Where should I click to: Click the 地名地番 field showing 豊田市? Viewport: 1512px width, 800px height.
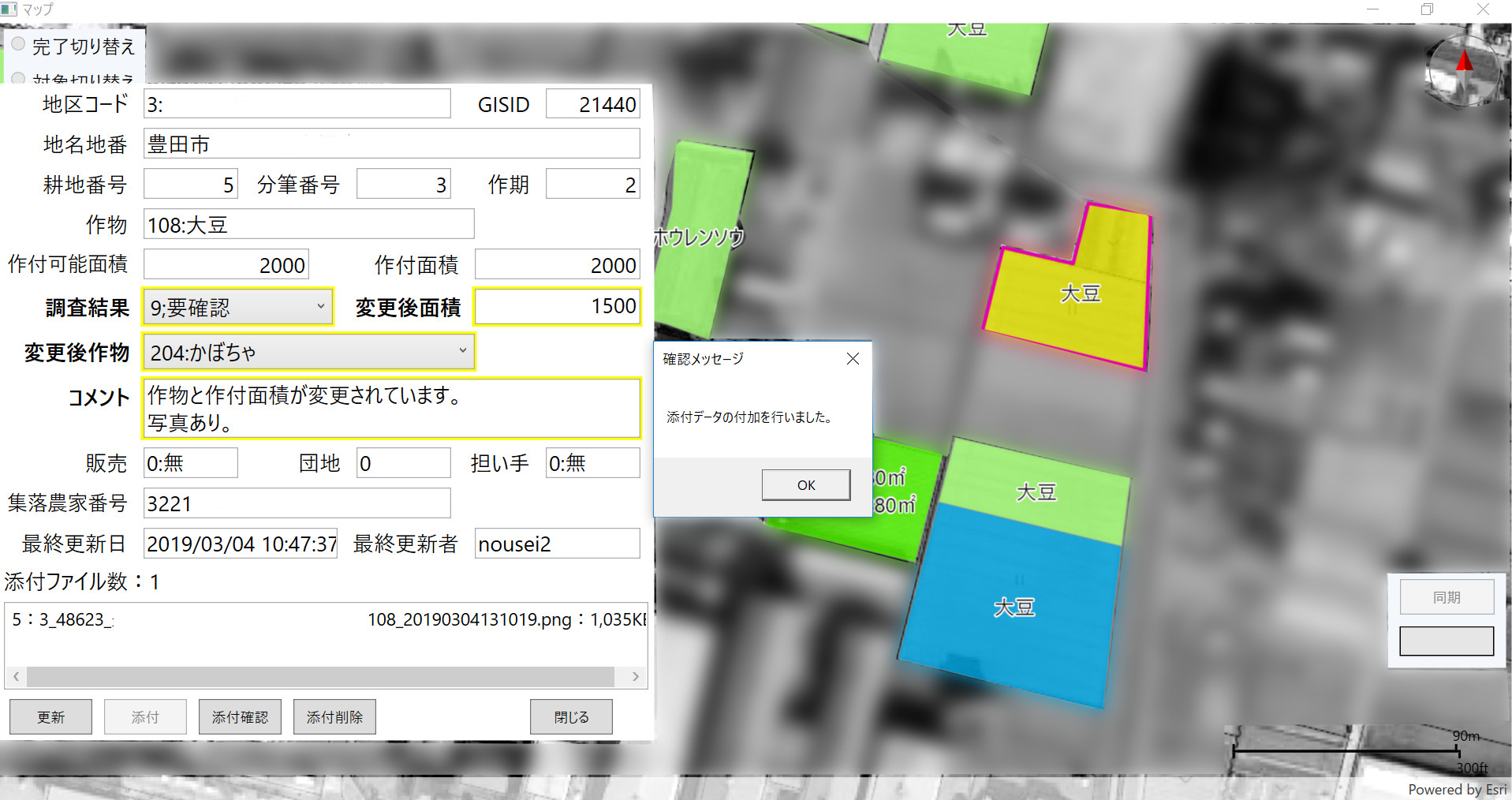coord(390,143)
